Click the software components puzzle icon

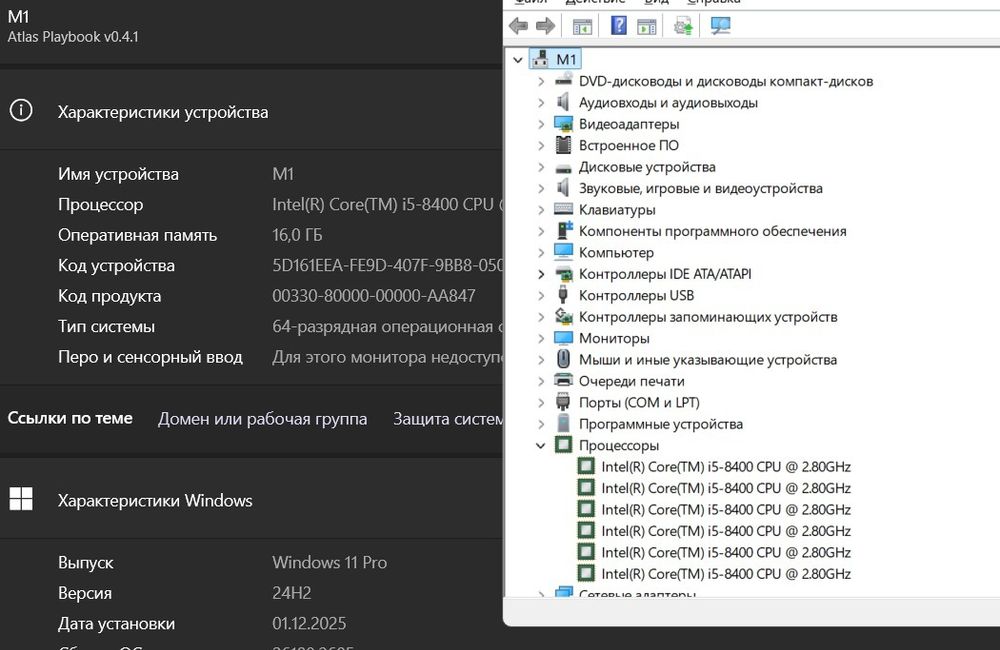[564, 230]
